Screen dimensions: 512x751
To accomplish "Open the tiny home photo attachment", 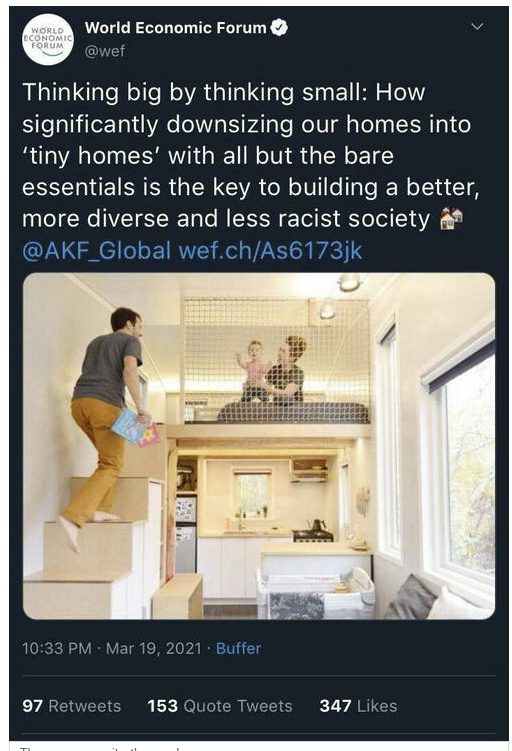I will (x=259, y=446).
